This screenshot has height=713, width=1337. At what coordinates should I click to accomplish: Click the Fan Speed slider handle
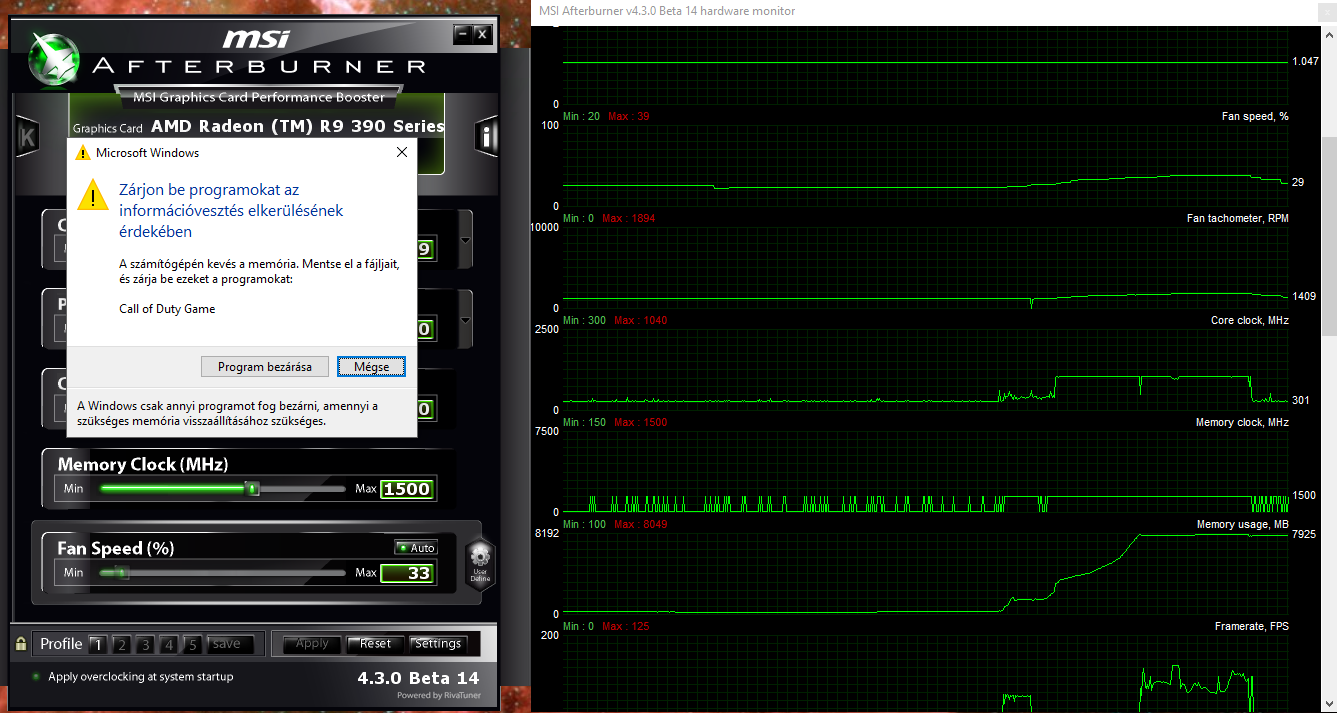[122, 573]
